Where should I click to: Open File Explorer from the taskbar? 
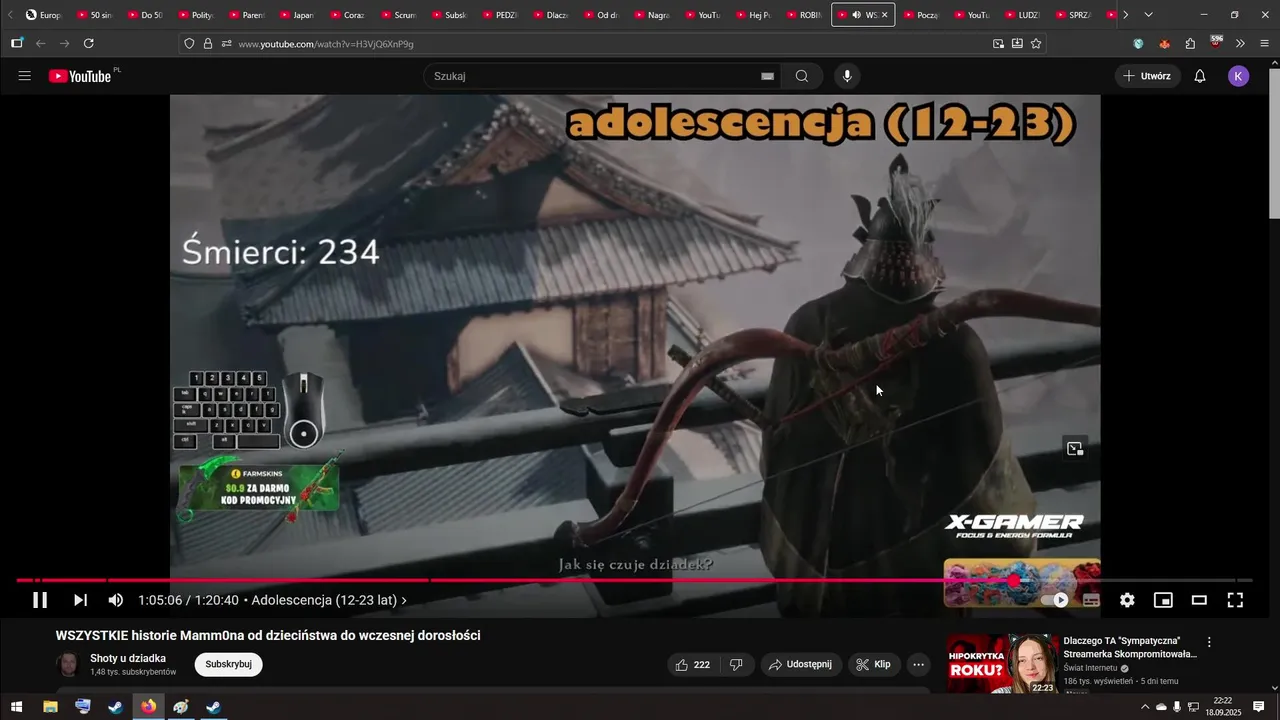coord(50,707)
